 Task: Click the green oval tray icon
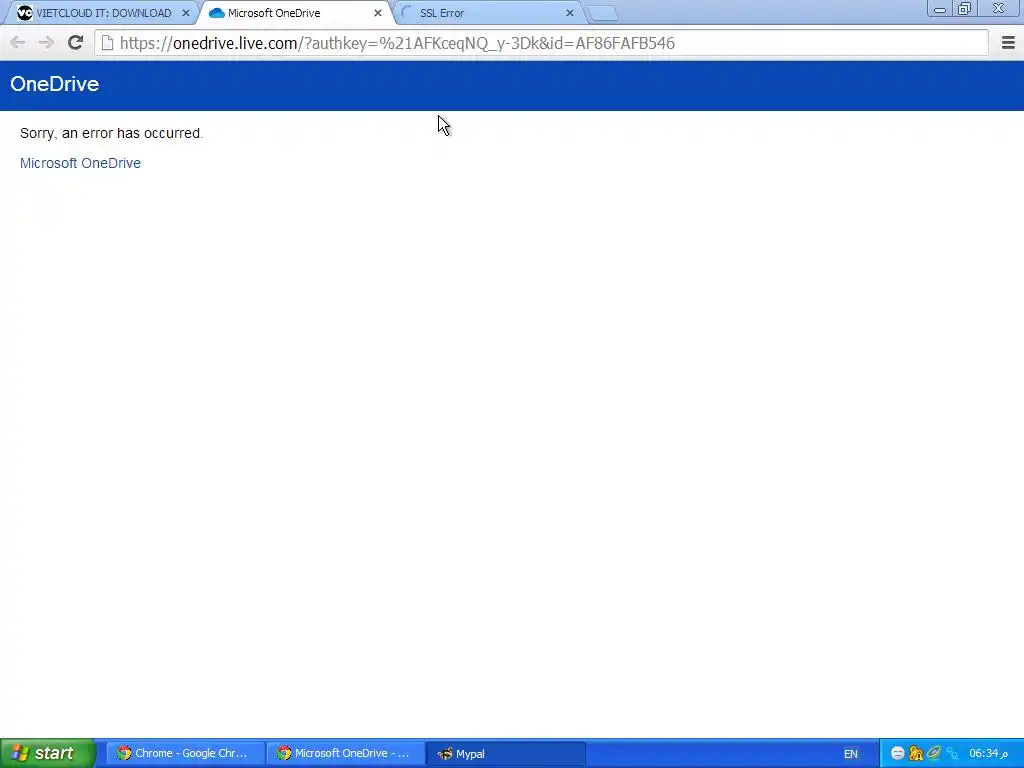pos(934,753)
